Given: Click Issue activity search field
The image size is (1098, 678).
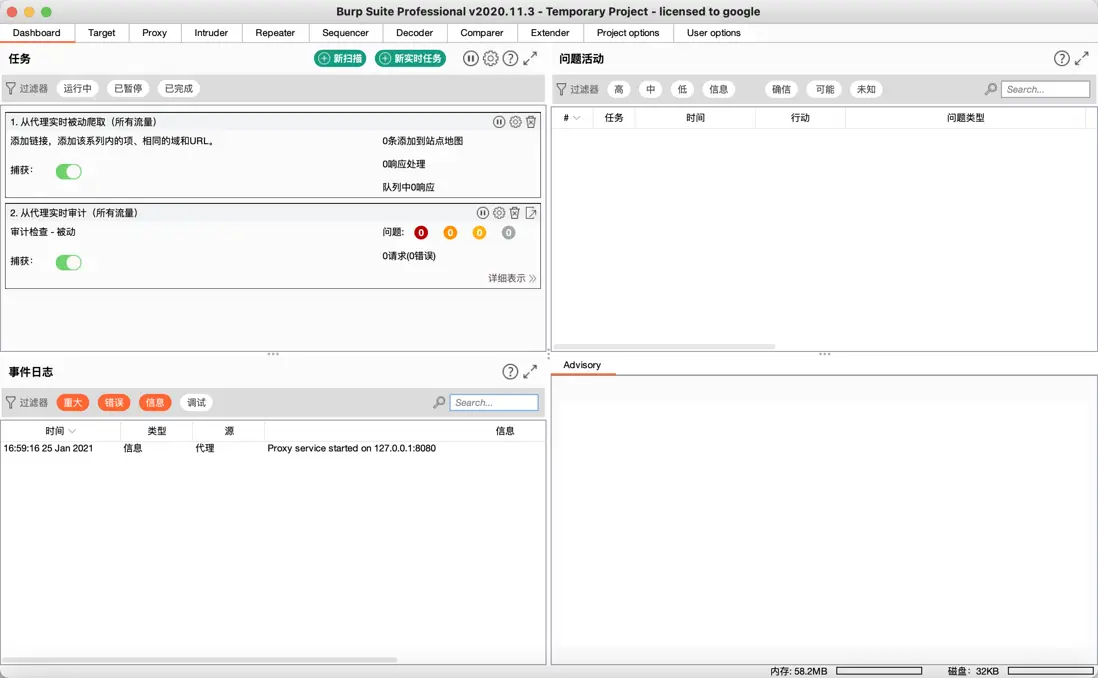Looking at the screenshot, I should click(x=1045, y=89).
